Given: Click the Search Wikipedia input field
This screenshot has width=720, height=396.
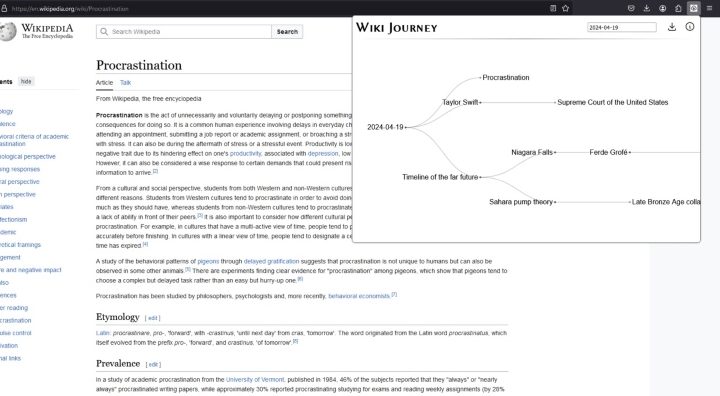Looking at the screenshot, I should [x=184, y=32].
